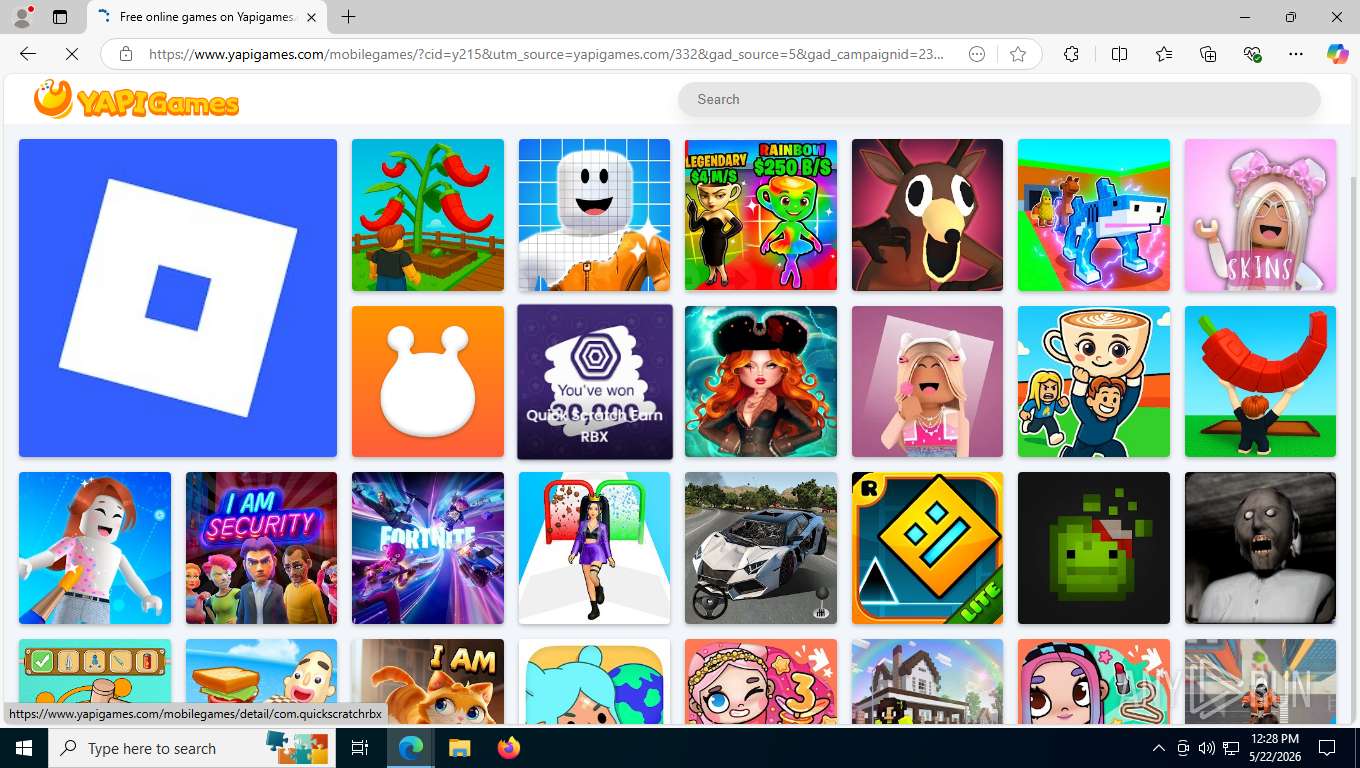This screenshot has height=768, width=1360.
Task: Select the white blocky head orange jacket game
Action: tap(594, 215)
